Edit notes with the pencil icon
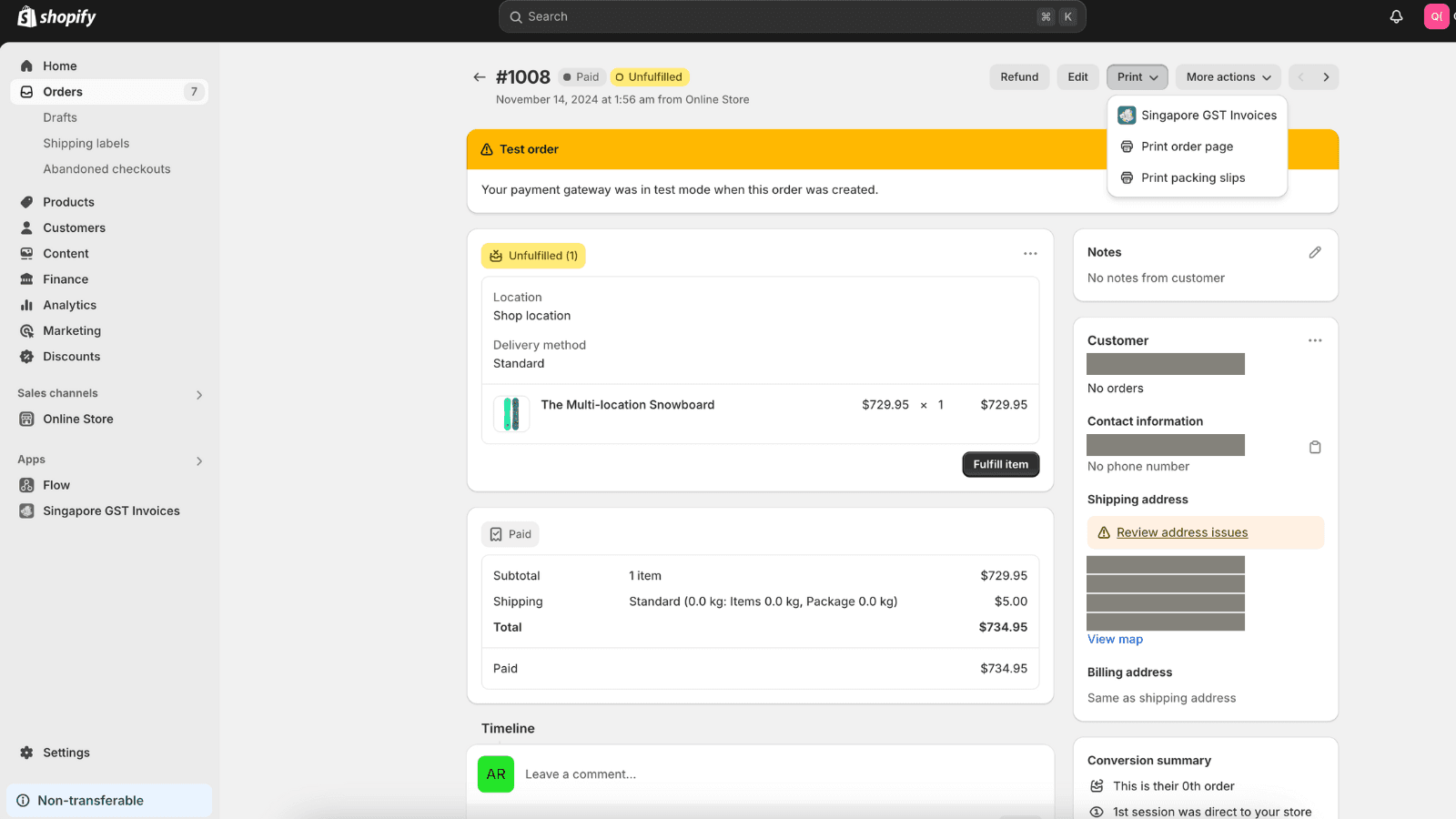1456x819 pixels. point(1314,253)
